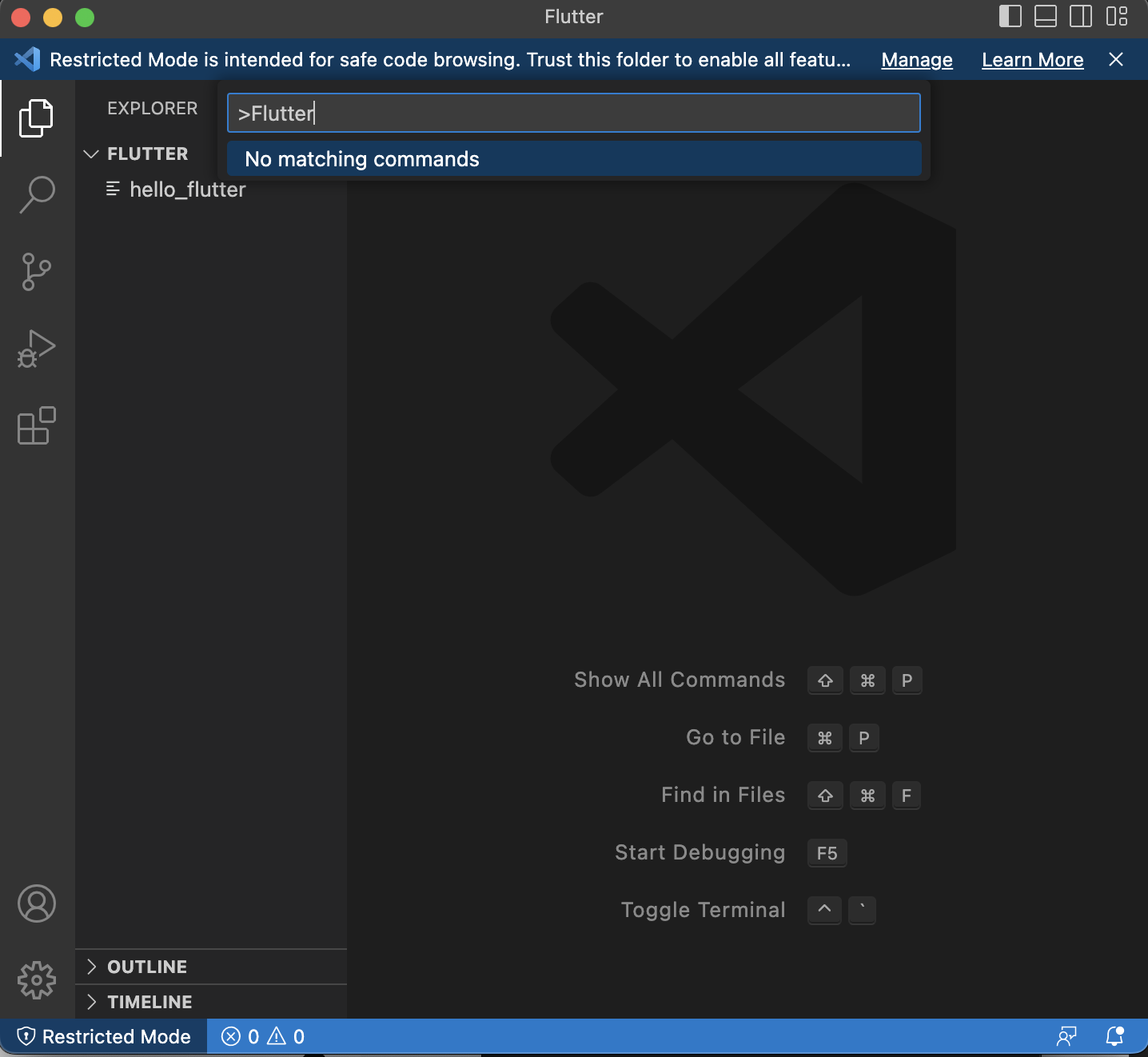Screen dimensions: 1148x1057
Task: Click into the command palette input
Action: point(574,113)
